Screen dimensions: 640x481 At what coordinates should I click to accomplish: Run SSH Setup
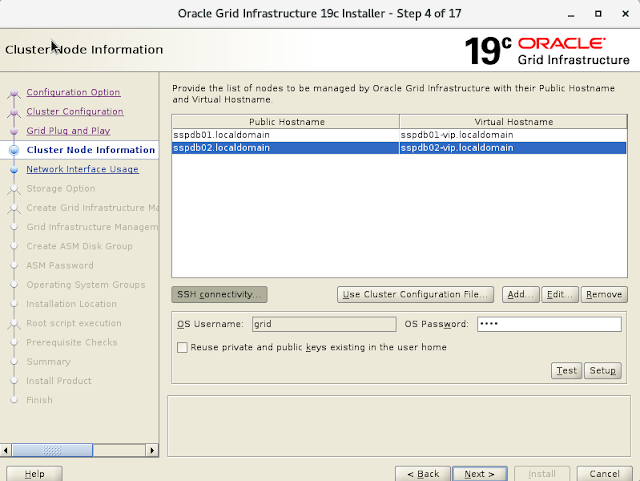click(602, 370)
